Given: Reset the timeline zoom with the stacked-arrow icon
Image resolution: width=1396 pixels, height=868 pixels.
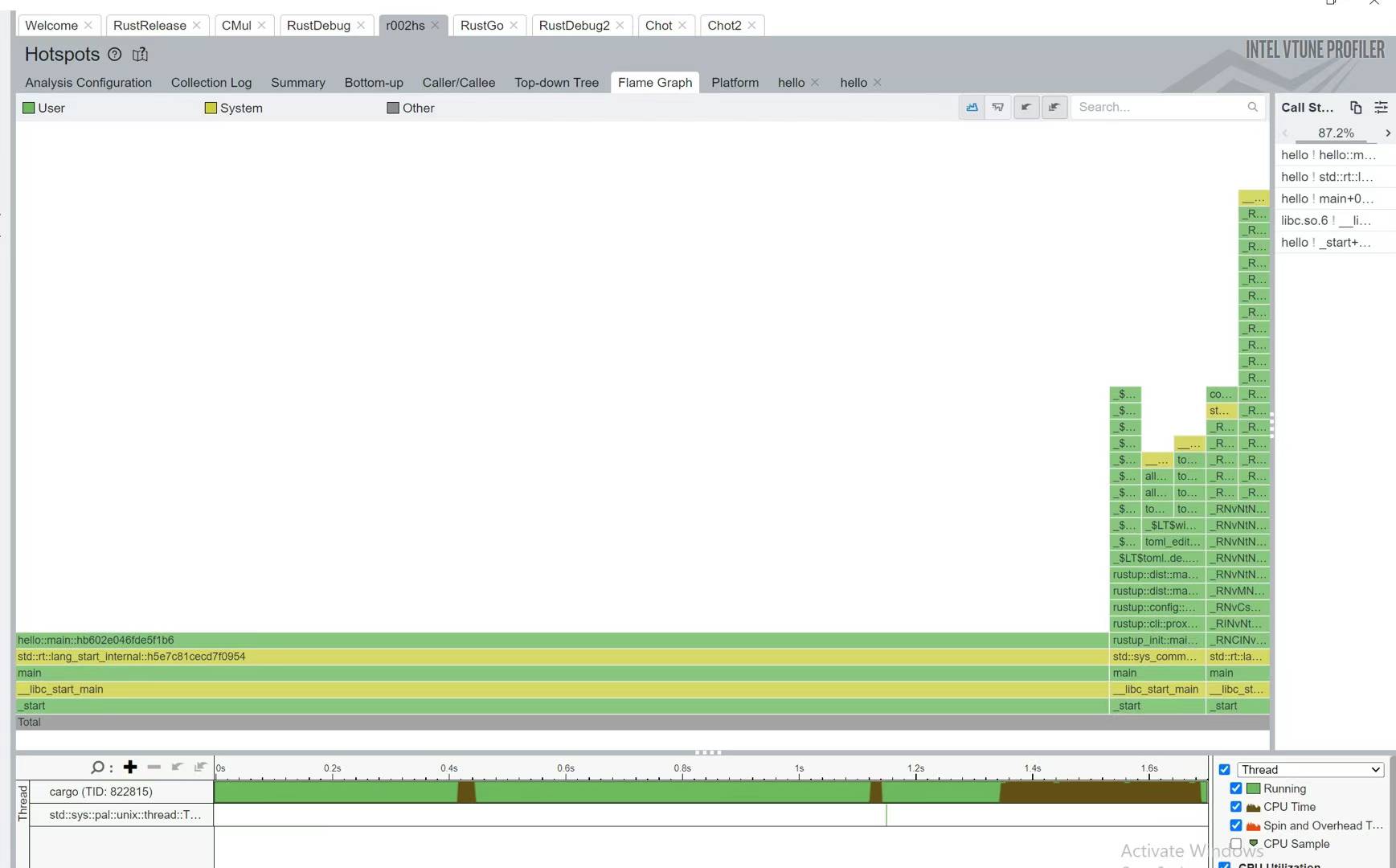Looking at the screenshot, I should [x=200, y=768].
